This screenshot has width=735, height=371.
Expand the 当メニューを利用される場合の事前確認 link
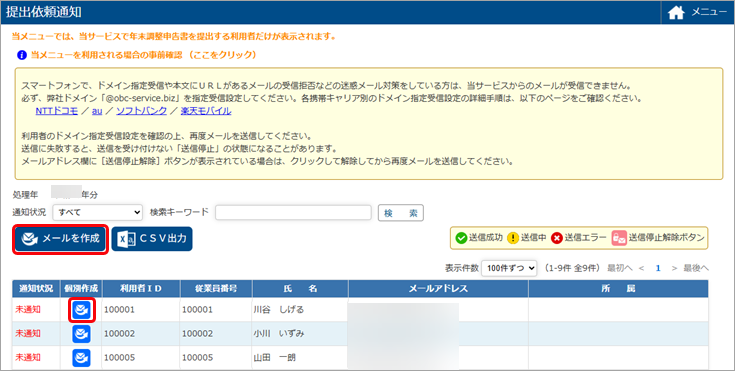(x=144, y=55)
